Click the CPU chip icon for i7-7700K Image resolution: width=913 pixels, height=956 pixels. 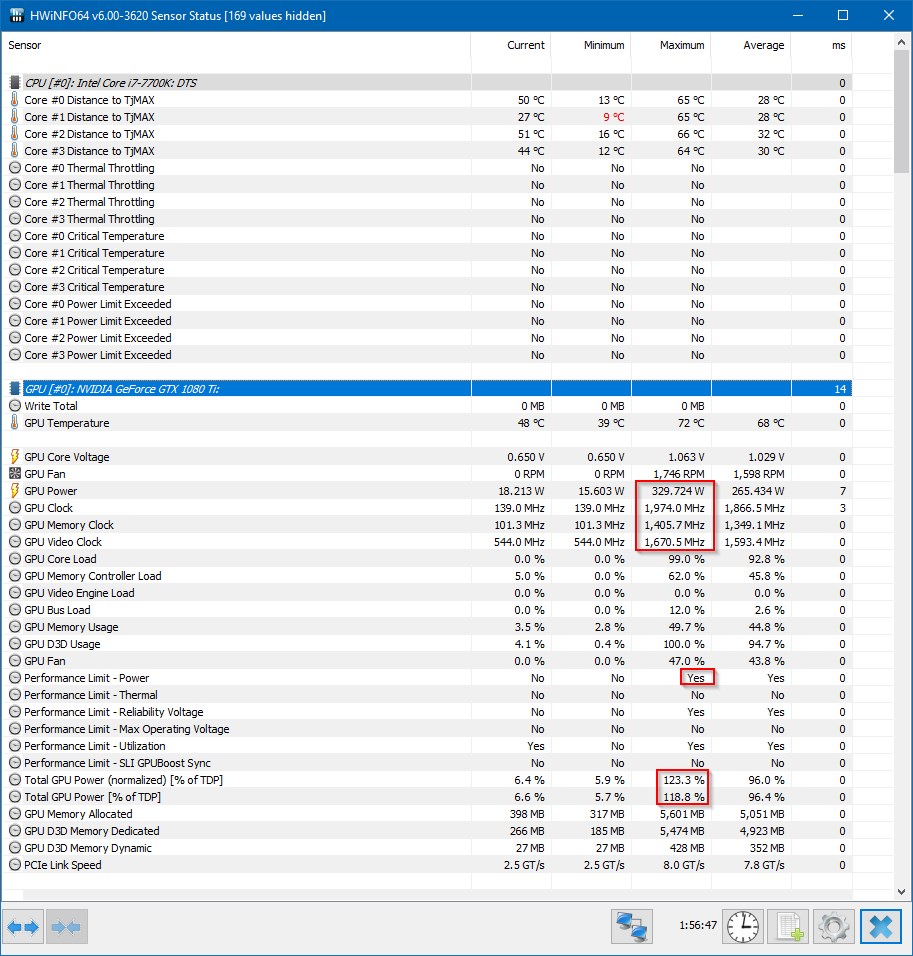tap(15, 82)
